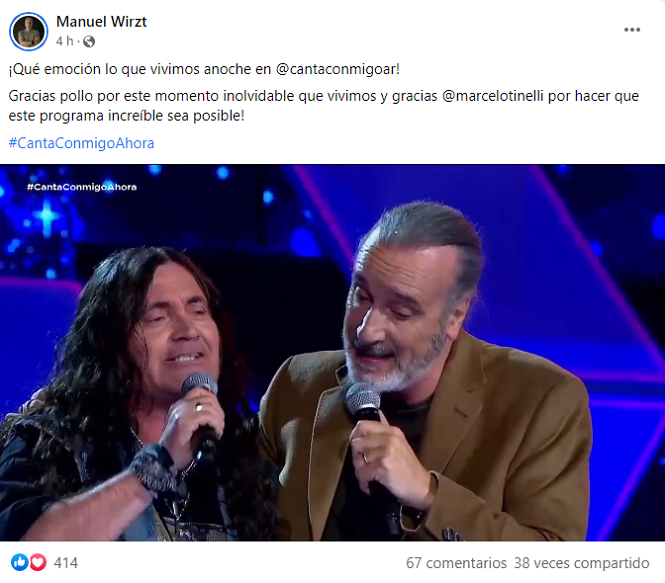Click the blue like reaction icon

pos(20,562)
